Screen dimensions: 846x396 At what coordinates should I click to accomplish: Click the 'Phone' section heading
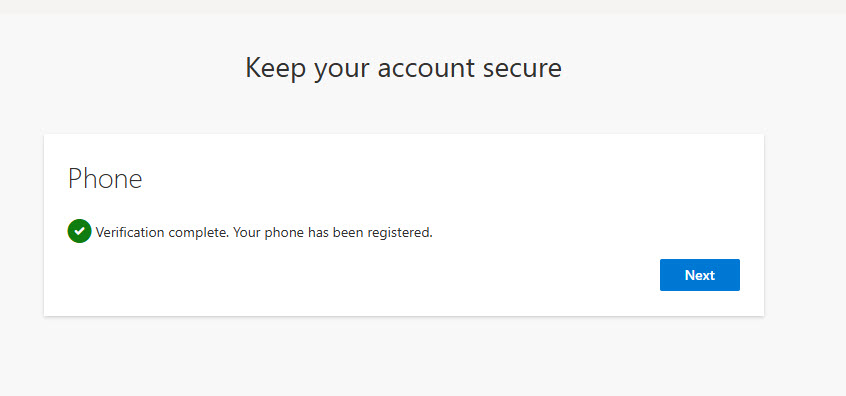[x=105, y=179]
